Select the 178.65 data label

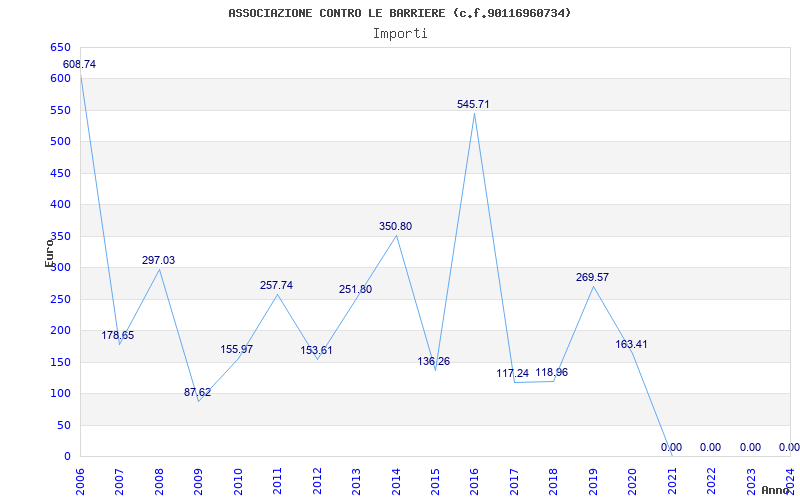(x=117, y=335)
